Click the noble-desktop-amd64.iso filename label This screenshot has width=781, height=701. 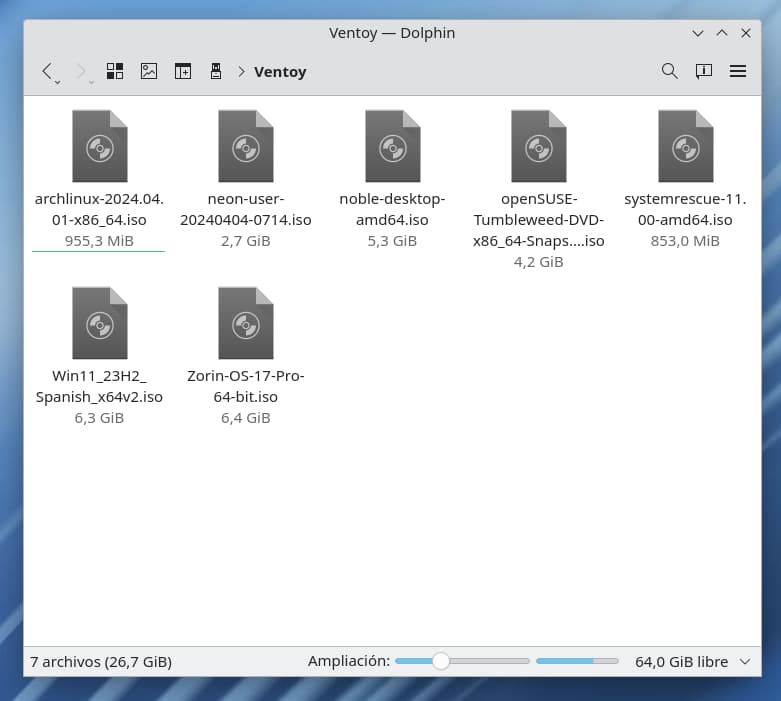(392, 209)
